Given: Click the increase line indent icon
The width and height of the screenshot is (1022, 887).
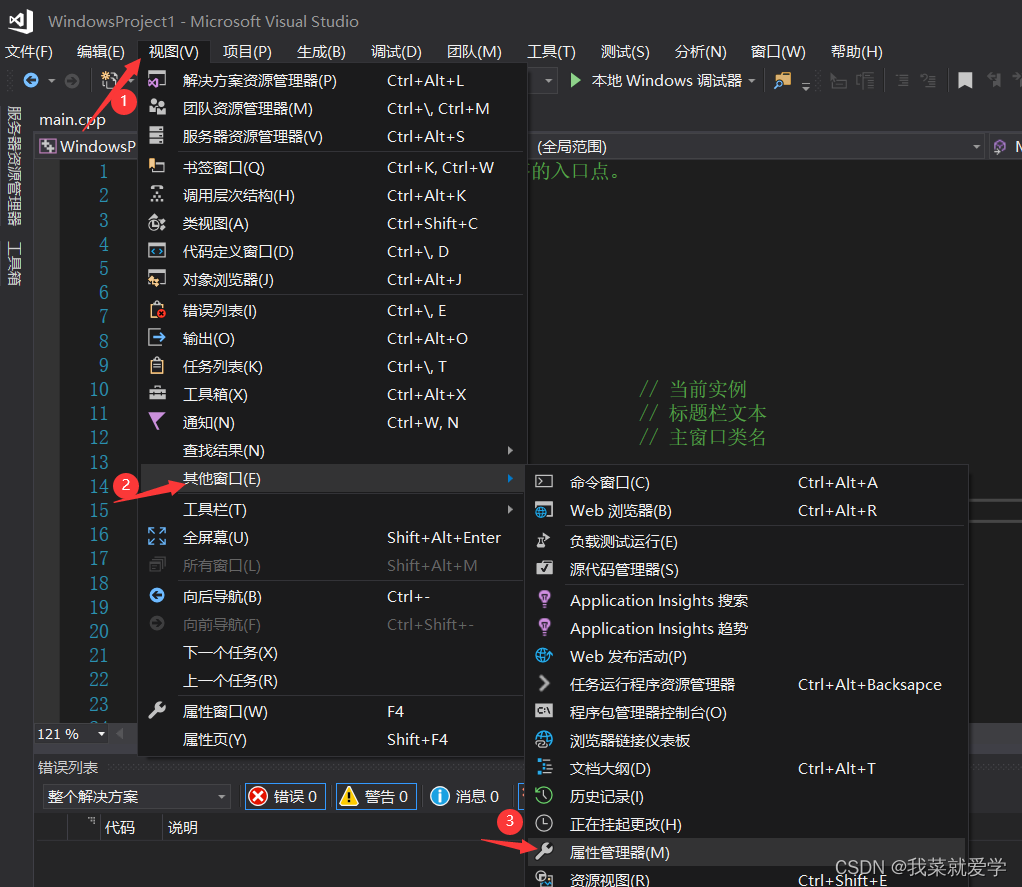Looking at the screenshot, I should 929,82.
